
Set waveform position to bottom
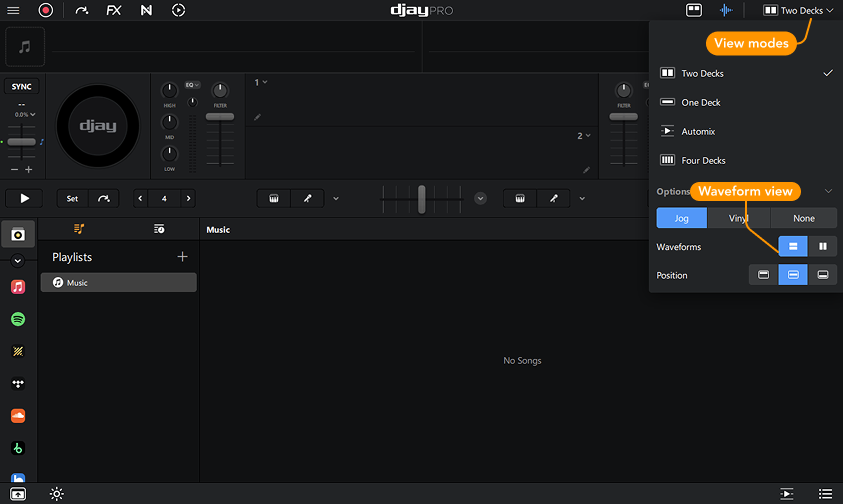pos(823,275)
